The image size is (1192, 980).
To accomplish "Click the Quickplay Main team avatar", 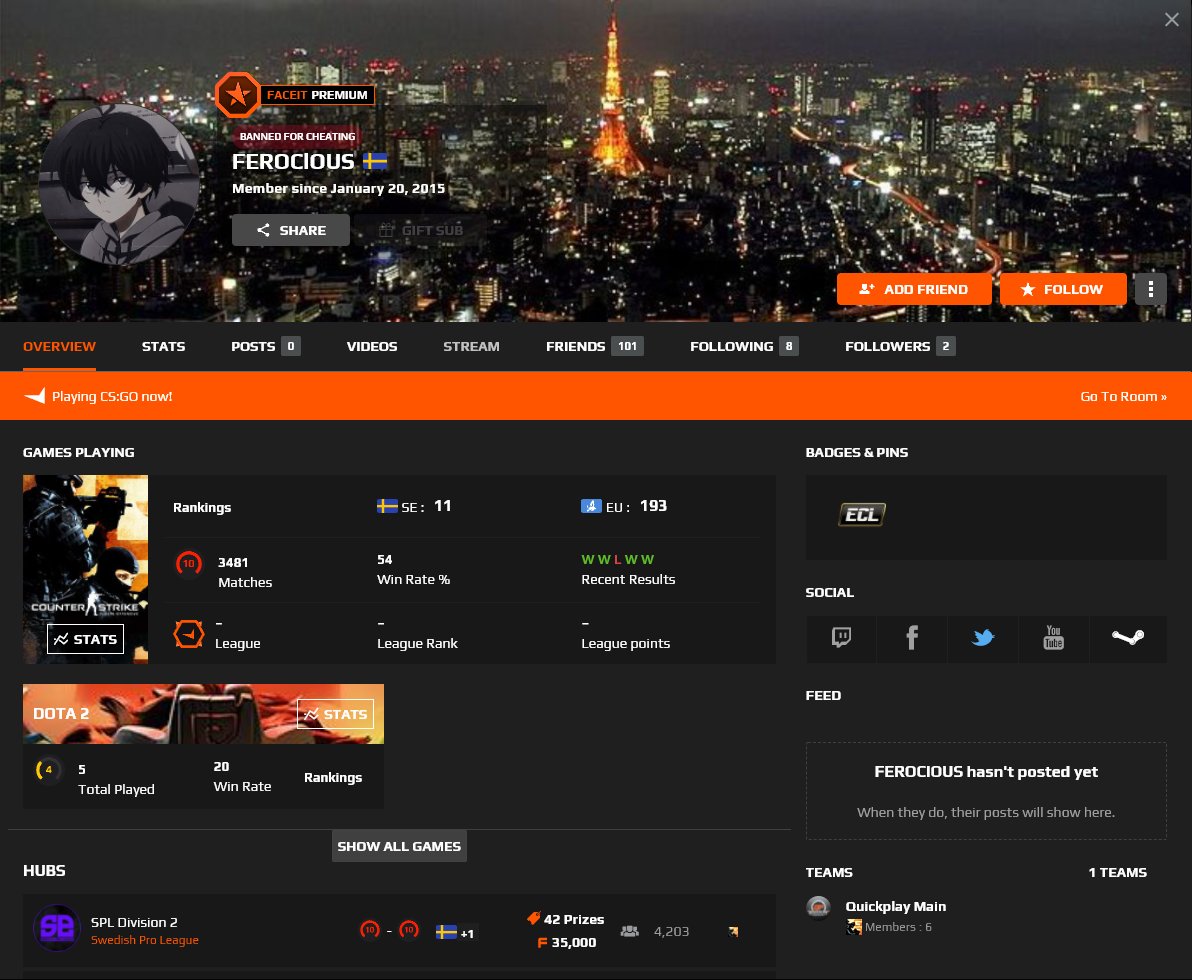I will (x=818, y=907).
